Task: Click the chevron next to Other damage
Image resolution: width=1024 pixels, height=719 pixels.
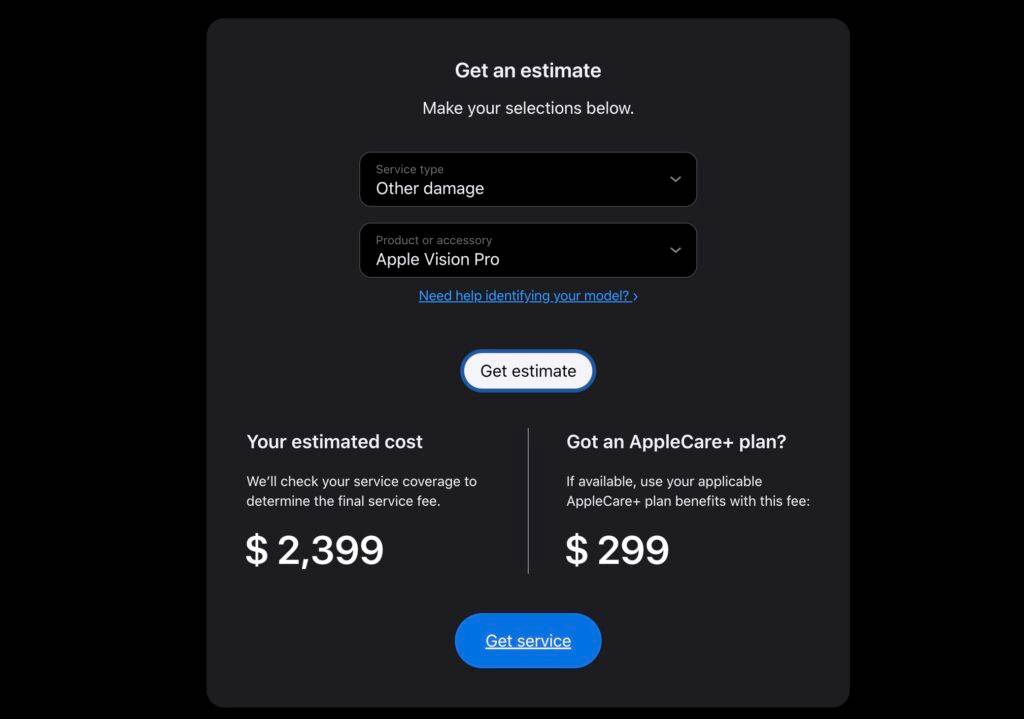Action: tap(676, 179)
